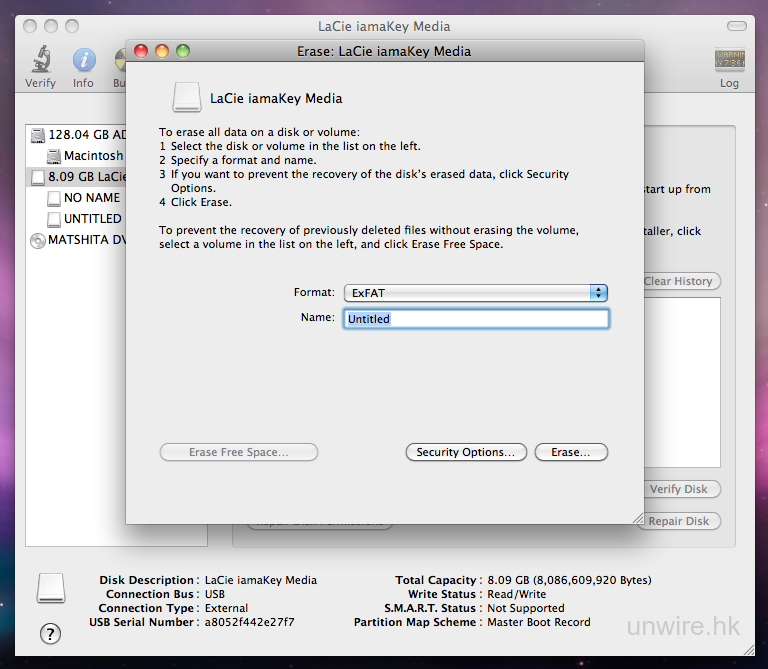Select the Macintosh volume icon in sidebar
This screenshot has height=669, width=768.
pyautogui.click(x=54, y=156)
